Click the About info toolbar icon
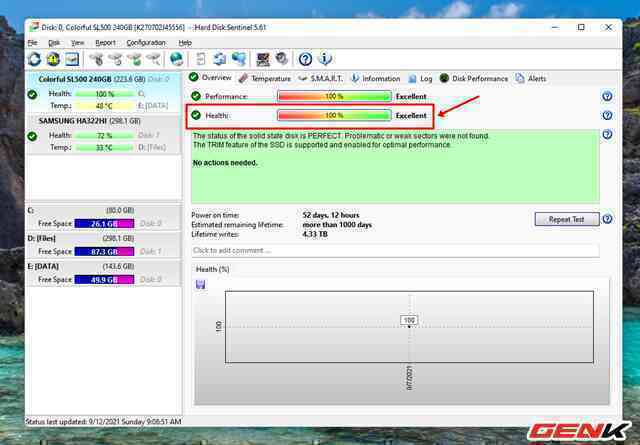This screenshot has width=640, height=445. point(325,60)
